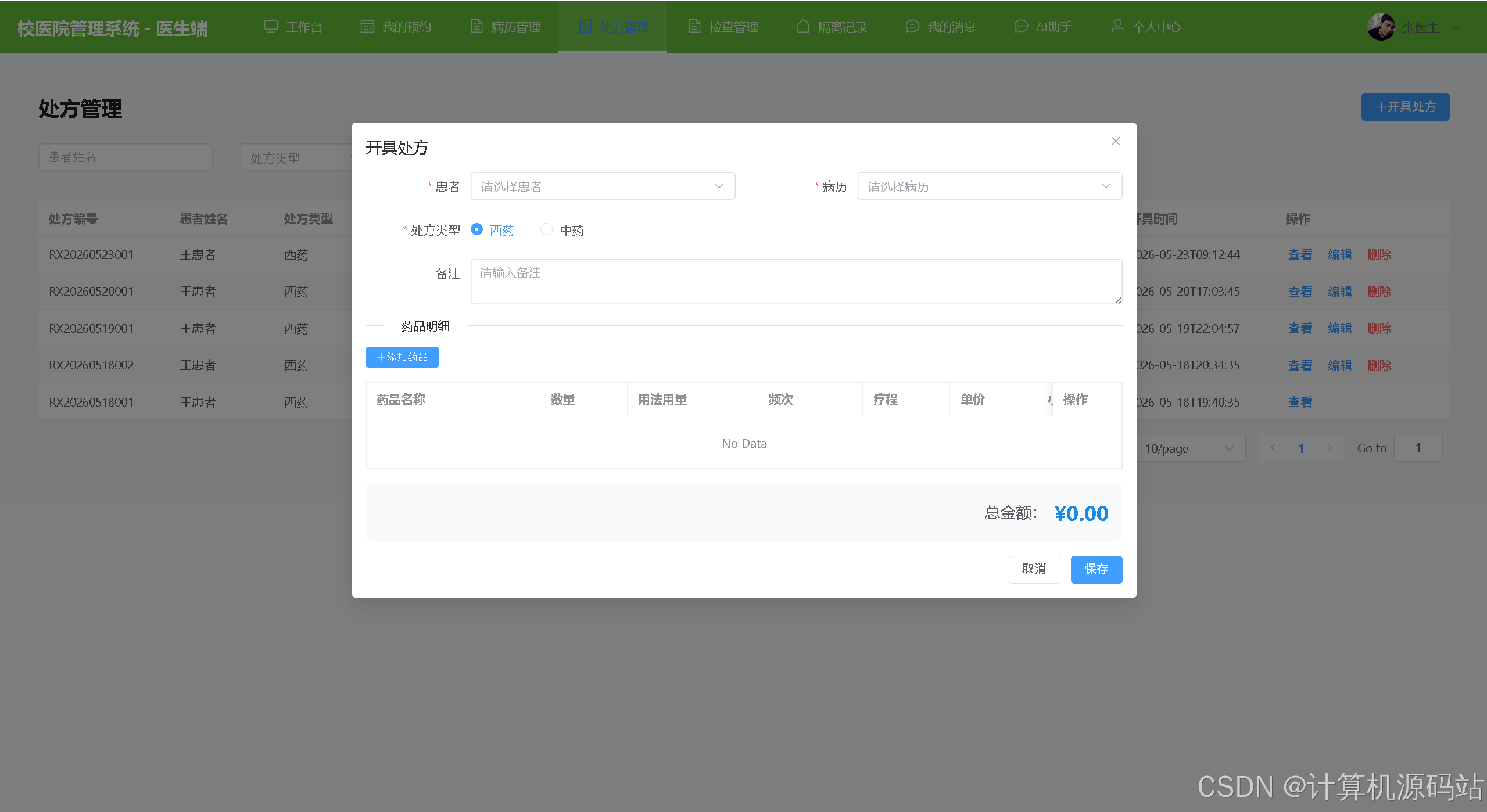This screenshot has height=812, width=1487.
Task: Click the 个人中心 user icon
Action: [1117, 26]
